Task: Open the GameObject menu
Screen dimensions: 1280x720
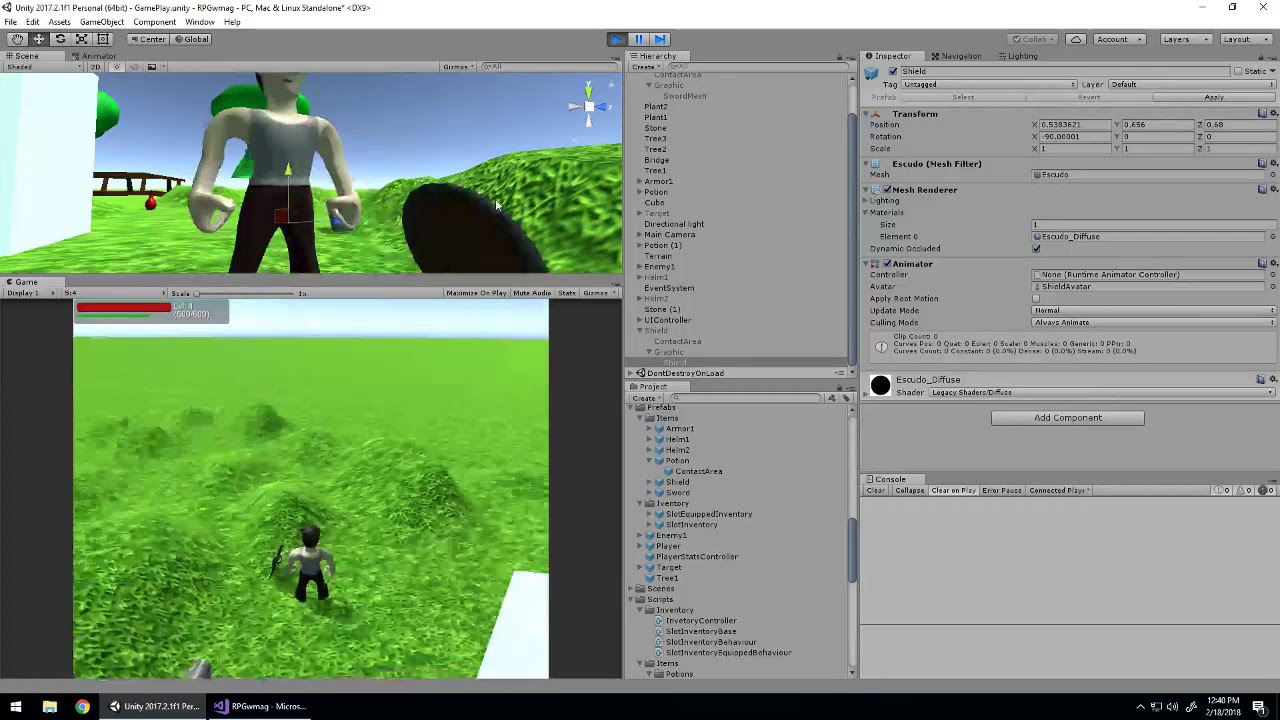Action: [102, 22]
